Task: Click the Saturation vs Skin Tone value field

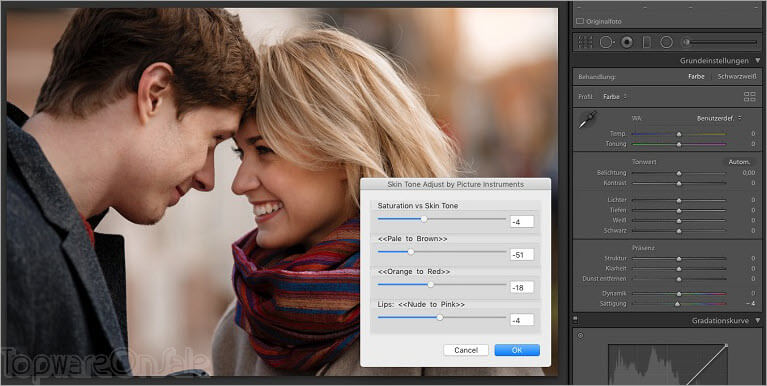Action: [521, 222]
